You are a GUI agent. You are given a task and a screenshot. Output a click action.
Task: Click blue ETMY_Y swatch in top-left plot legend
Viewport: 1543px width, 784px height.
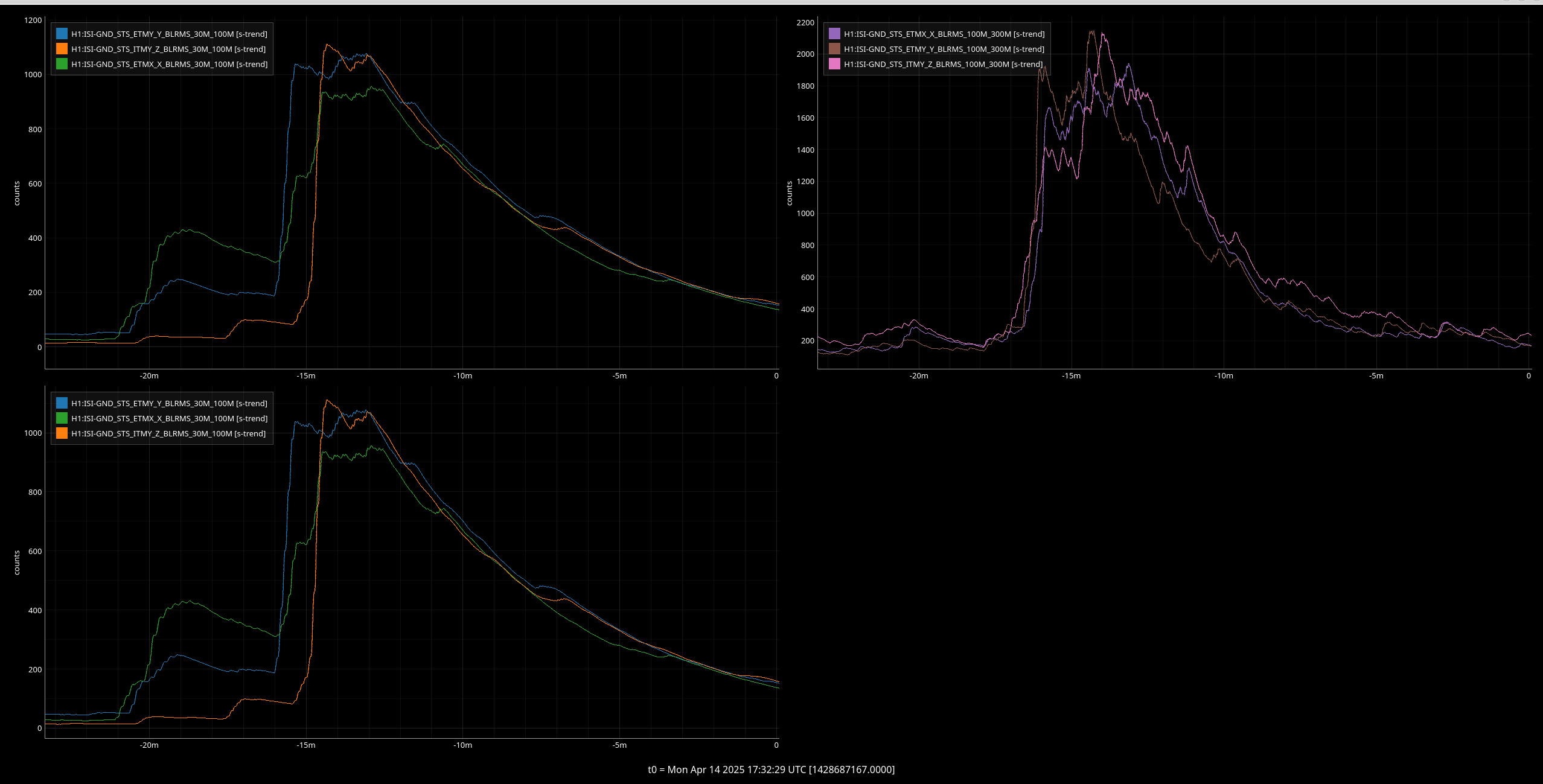click(x=62, y=34)
